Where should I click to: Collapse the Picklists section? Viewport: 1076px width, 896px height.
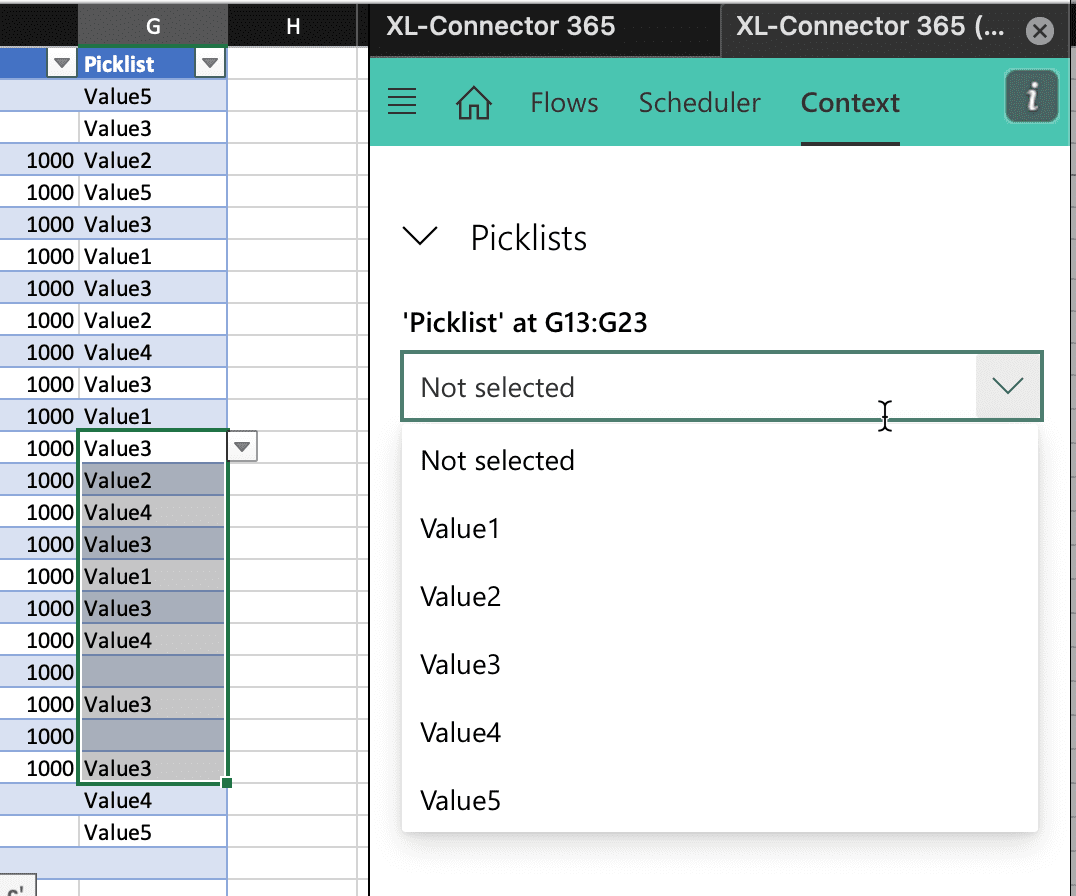[421, 237]
